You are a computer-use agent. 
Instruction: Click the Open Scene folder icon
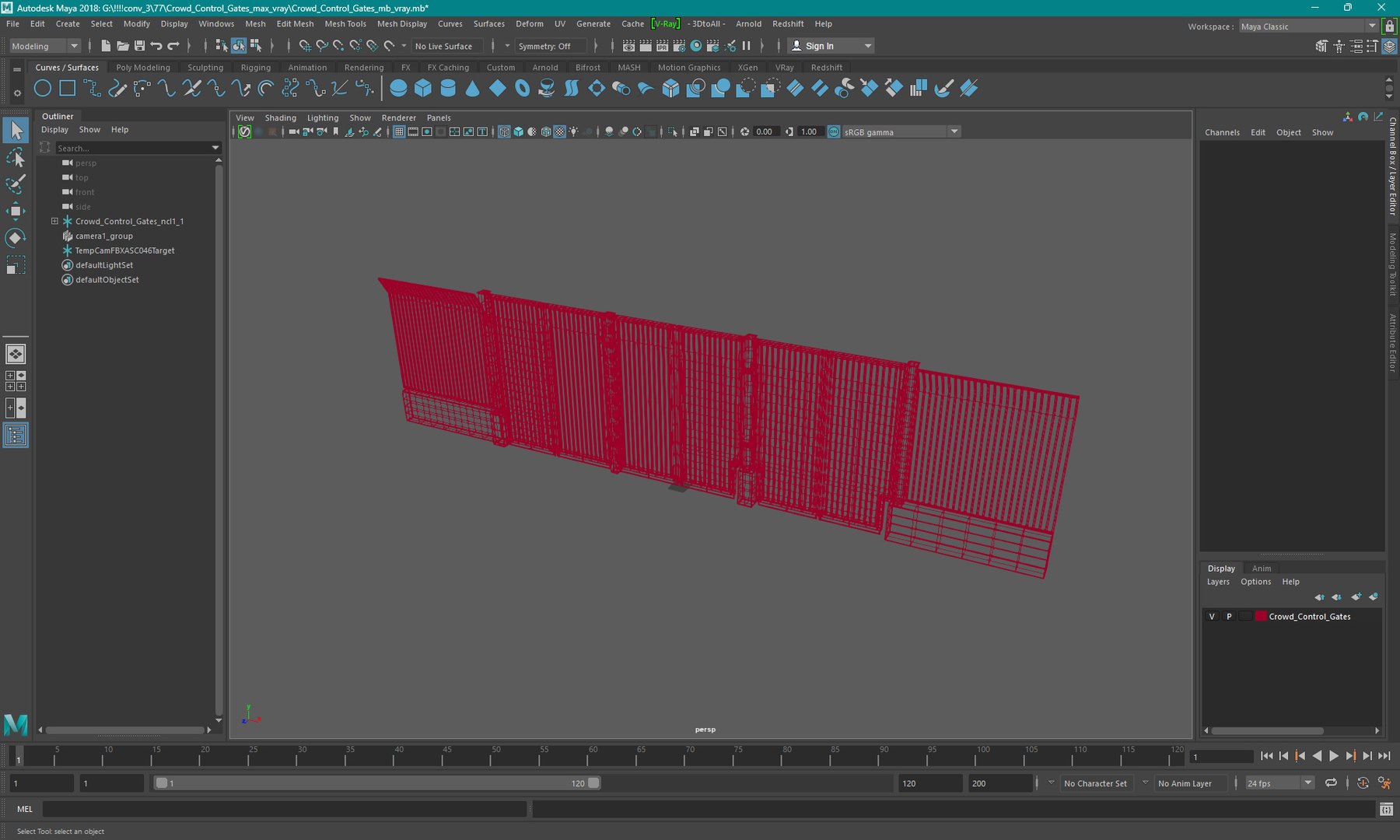[123, 46]
